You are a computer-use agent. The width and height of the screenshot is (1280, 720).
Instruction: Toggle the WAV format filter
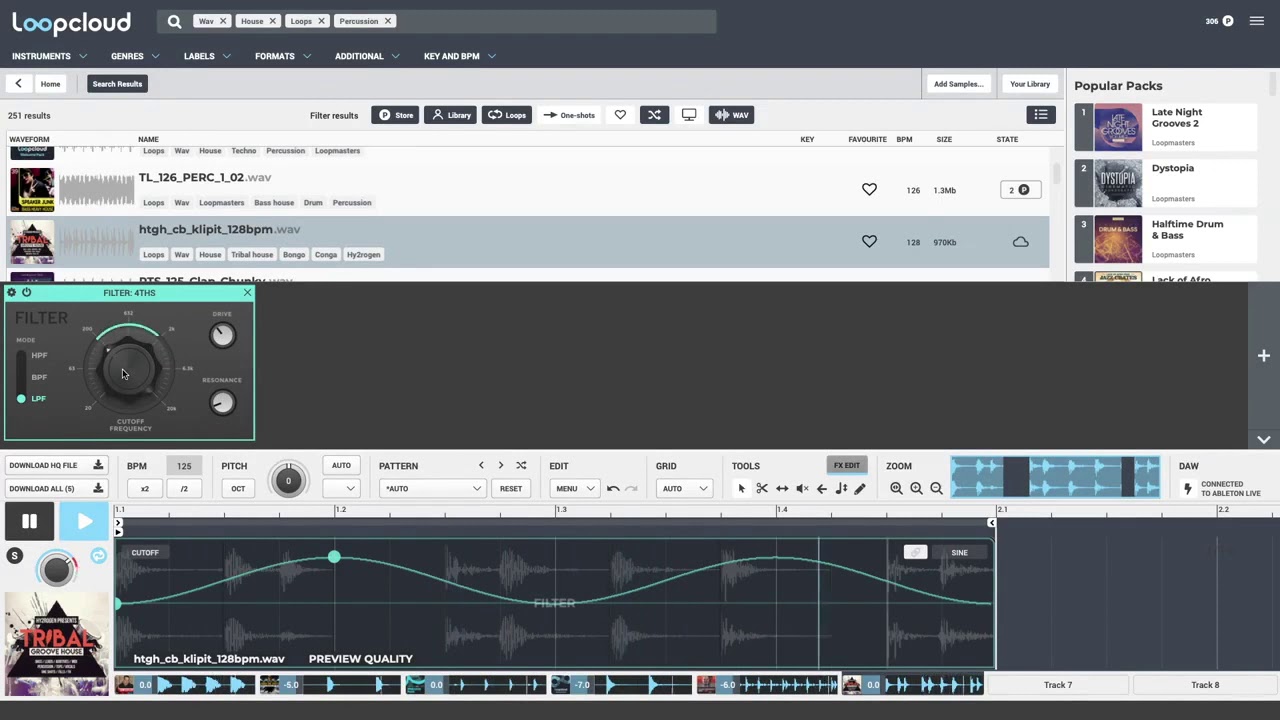coord(733,115)
